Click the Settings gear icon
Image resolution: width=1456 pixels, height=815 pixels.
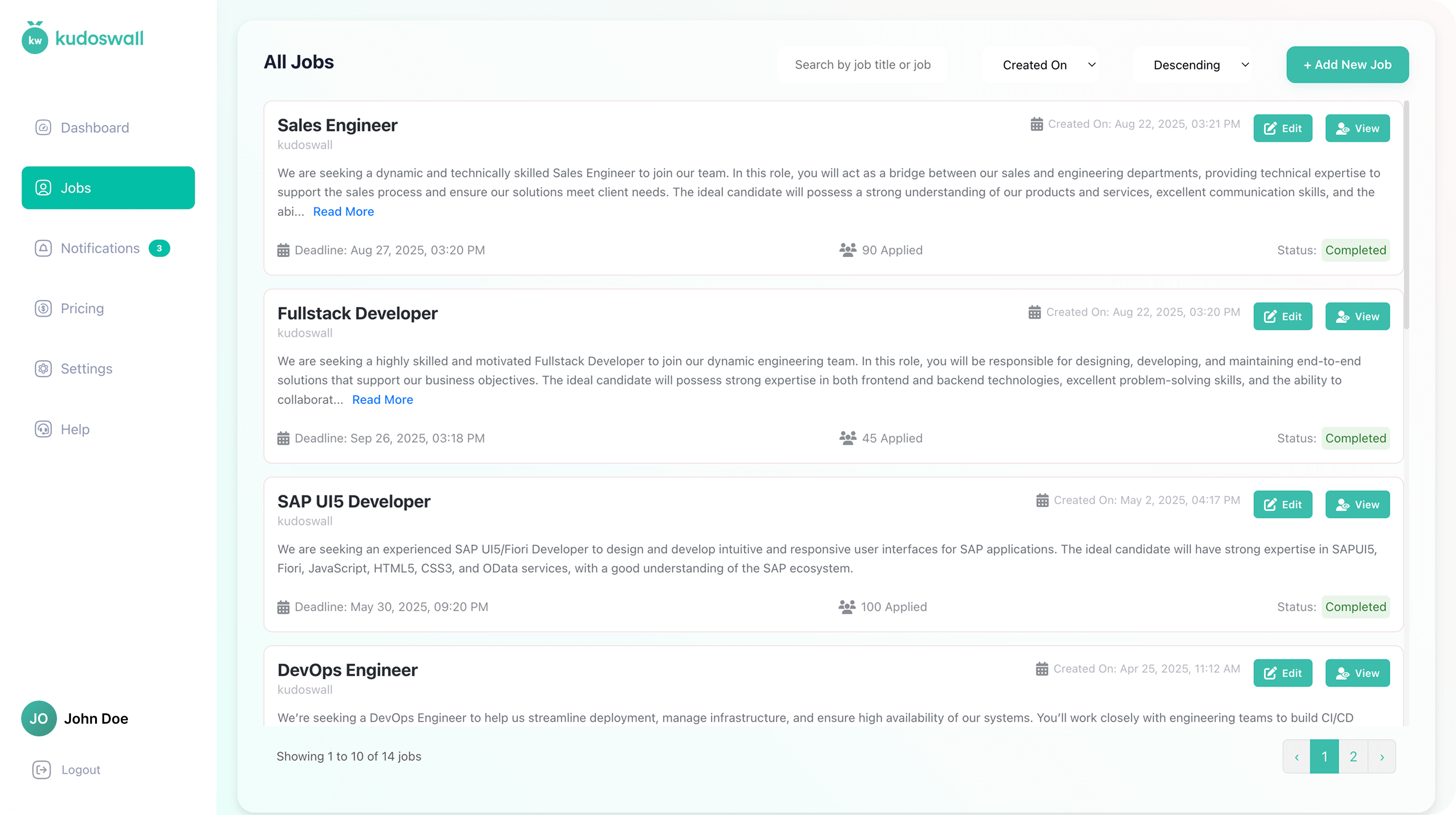coord(43,369)
